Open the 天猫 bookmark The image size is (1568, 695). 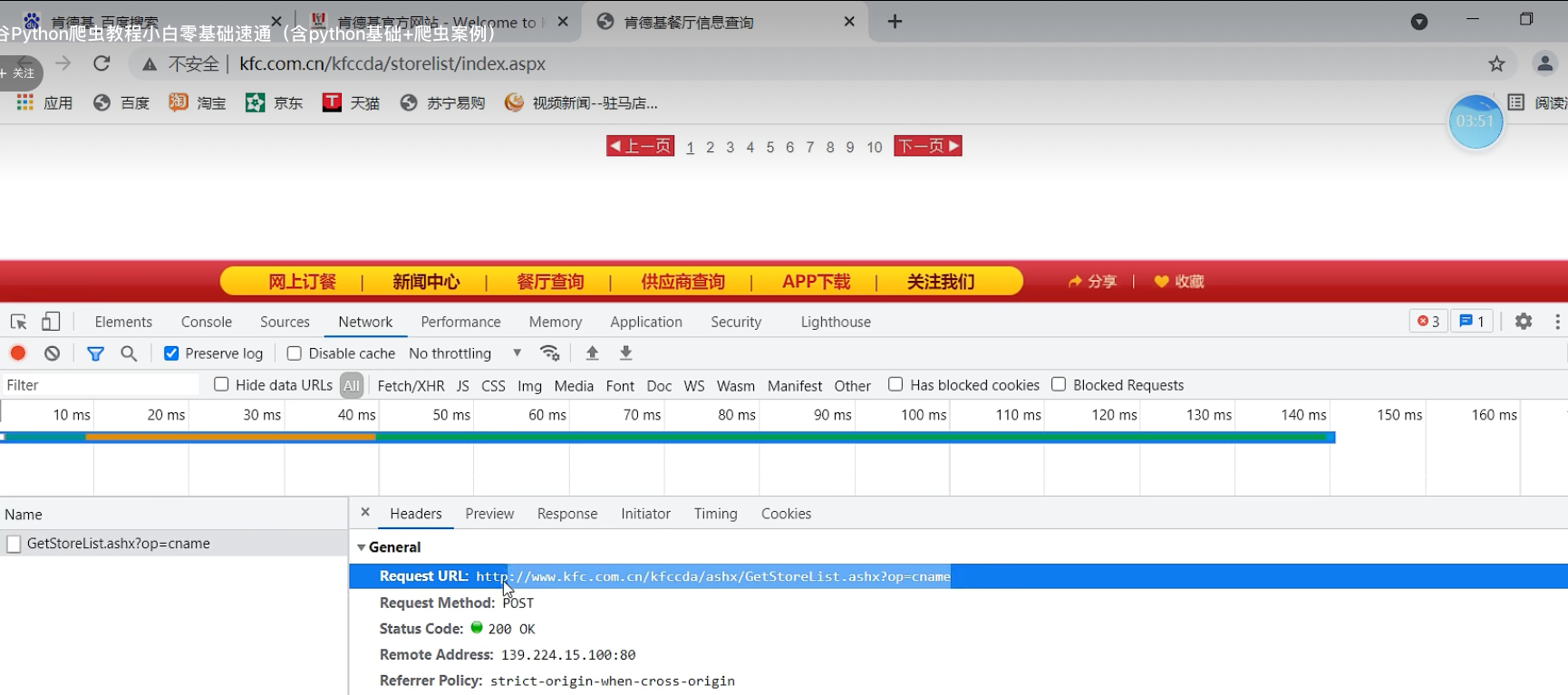pos(351,103)
